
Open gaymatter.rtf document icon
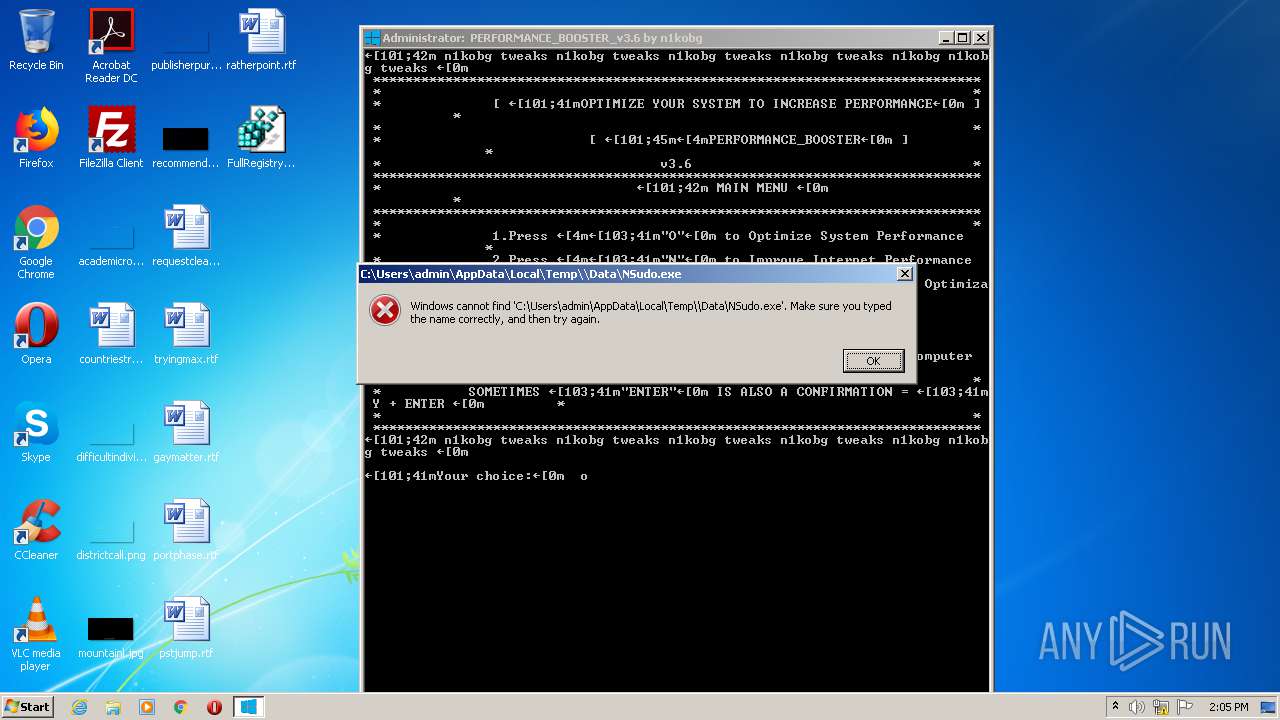coord(186,432)
